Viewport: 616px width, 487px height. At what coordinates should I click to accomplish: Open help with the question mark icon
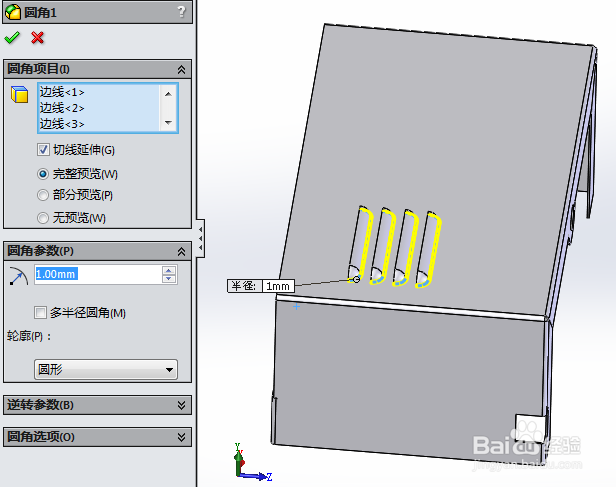[181, 11]
